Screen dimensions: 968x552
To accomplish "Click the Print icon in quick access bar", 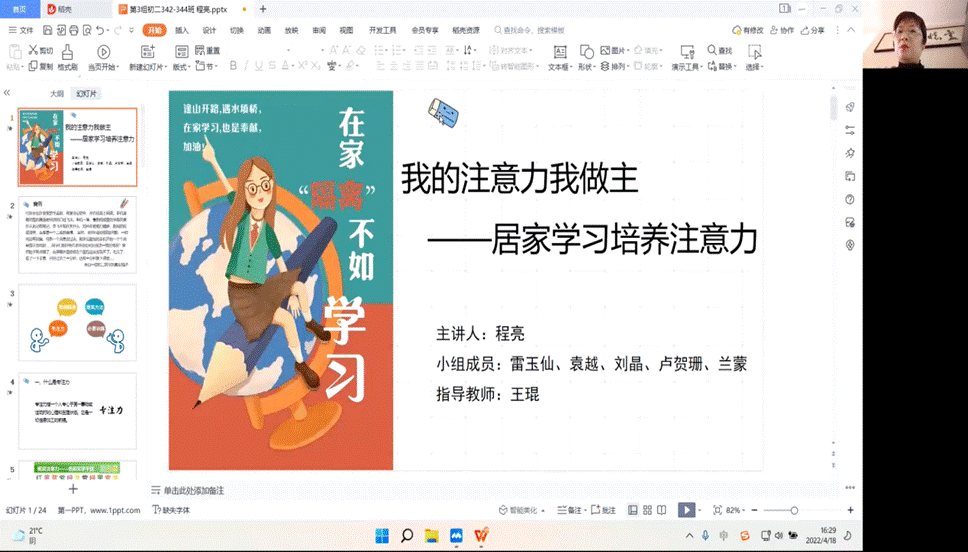I will 73,30.
